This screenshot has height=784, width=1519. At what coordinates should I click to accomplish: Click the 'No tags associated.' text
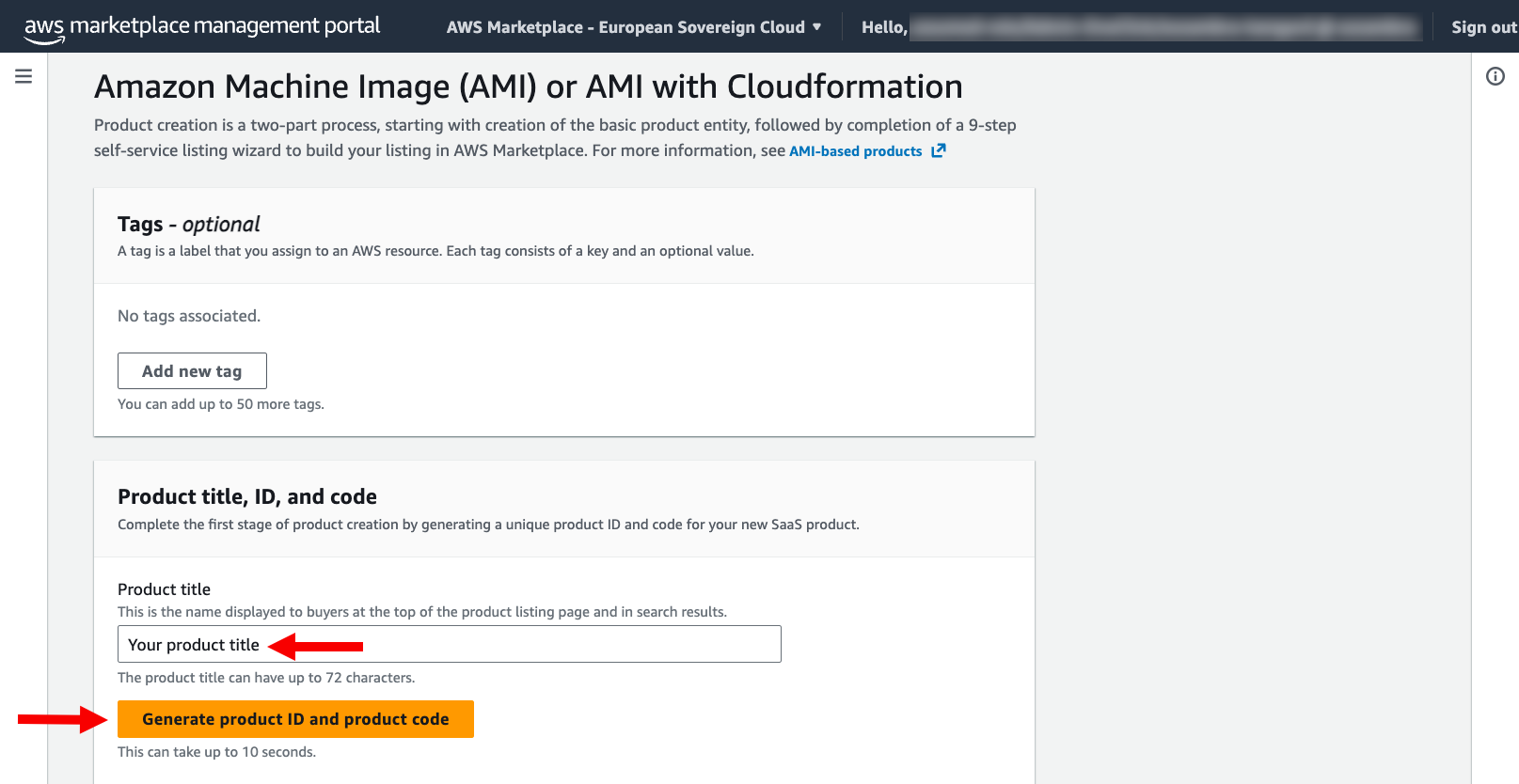(x=189, y=316)
